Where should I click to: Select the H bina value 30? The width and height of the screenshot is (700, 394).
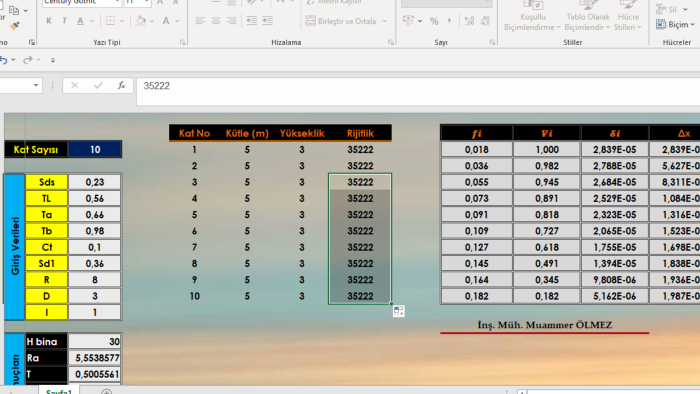94,342
